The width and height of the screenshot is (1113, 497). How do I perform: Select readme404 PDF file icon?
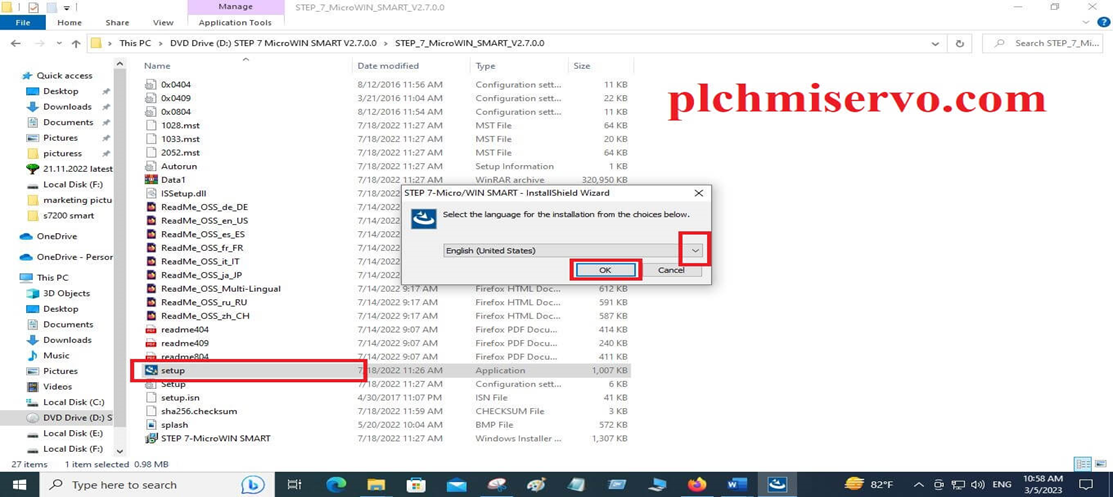(150, 329)
